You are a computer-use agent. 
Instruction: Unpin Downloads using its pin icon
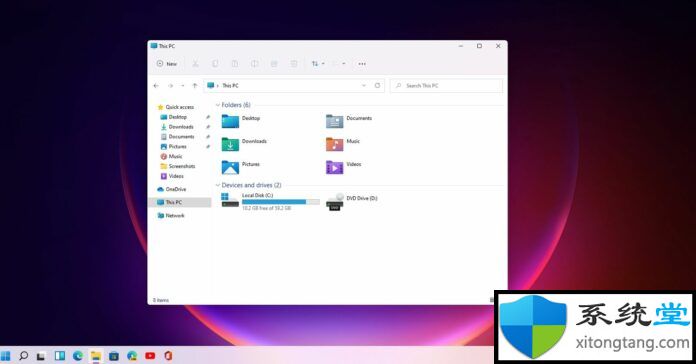pyautogui.click(x=208, y=127)
